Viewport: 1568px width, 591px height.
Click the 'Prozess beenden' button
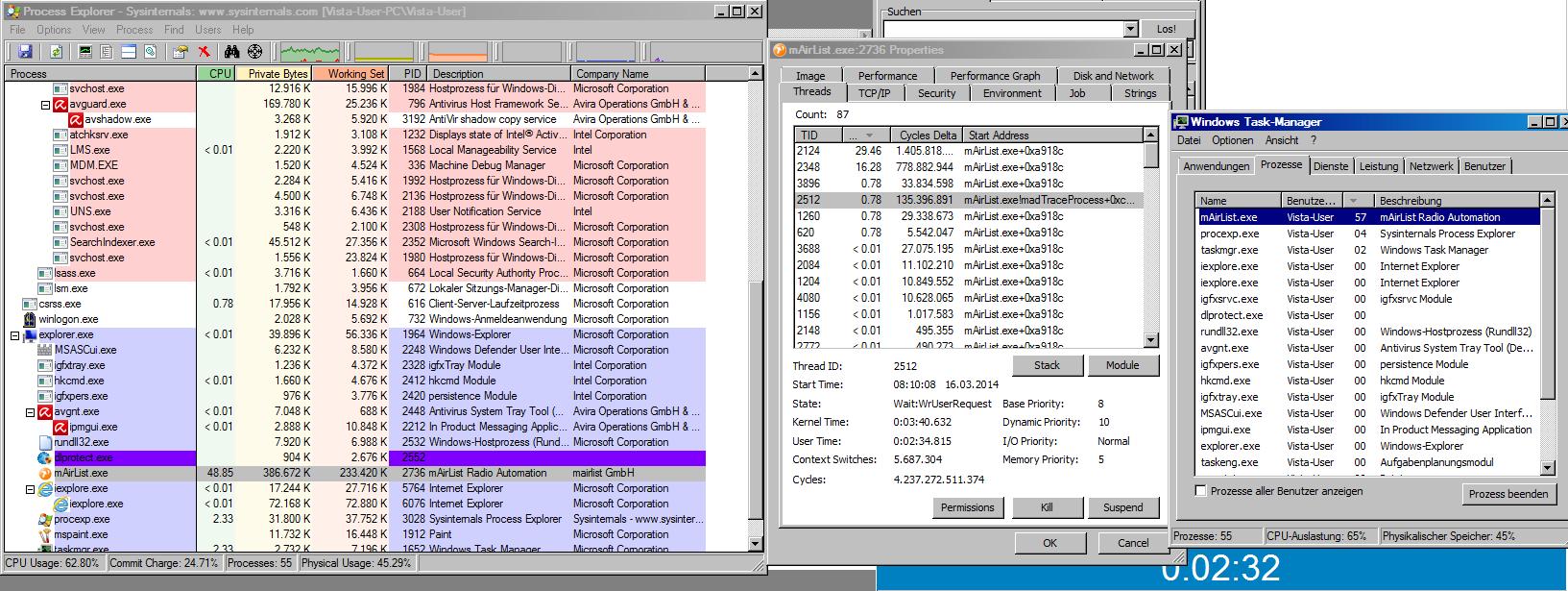coord(1508,494)
